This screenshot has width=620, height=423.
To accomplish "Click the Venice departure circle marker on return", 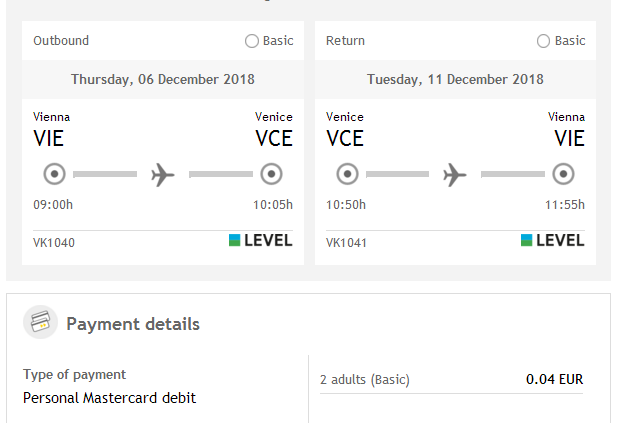I will pyautogui.click(x=347, y=174).
